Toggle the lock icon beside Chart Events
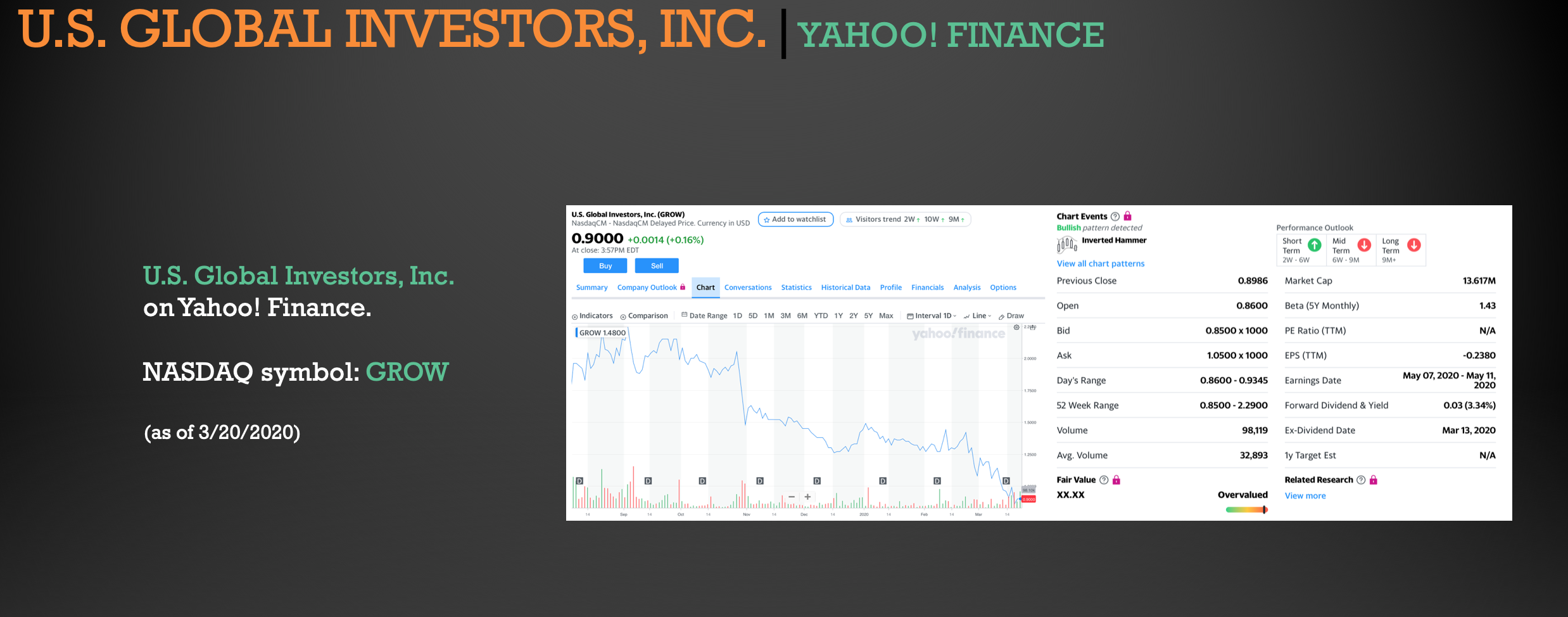Image resolution: width=1568 pixels, height=617 pixels. click(1128, 216)
